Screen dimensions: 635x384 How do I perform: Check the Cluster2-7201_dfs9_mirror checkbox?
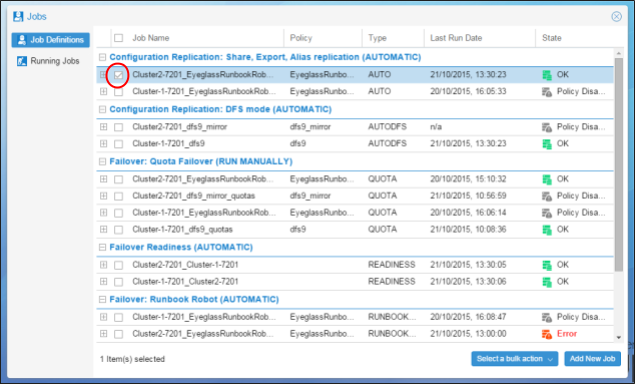[x=118, y=127]
